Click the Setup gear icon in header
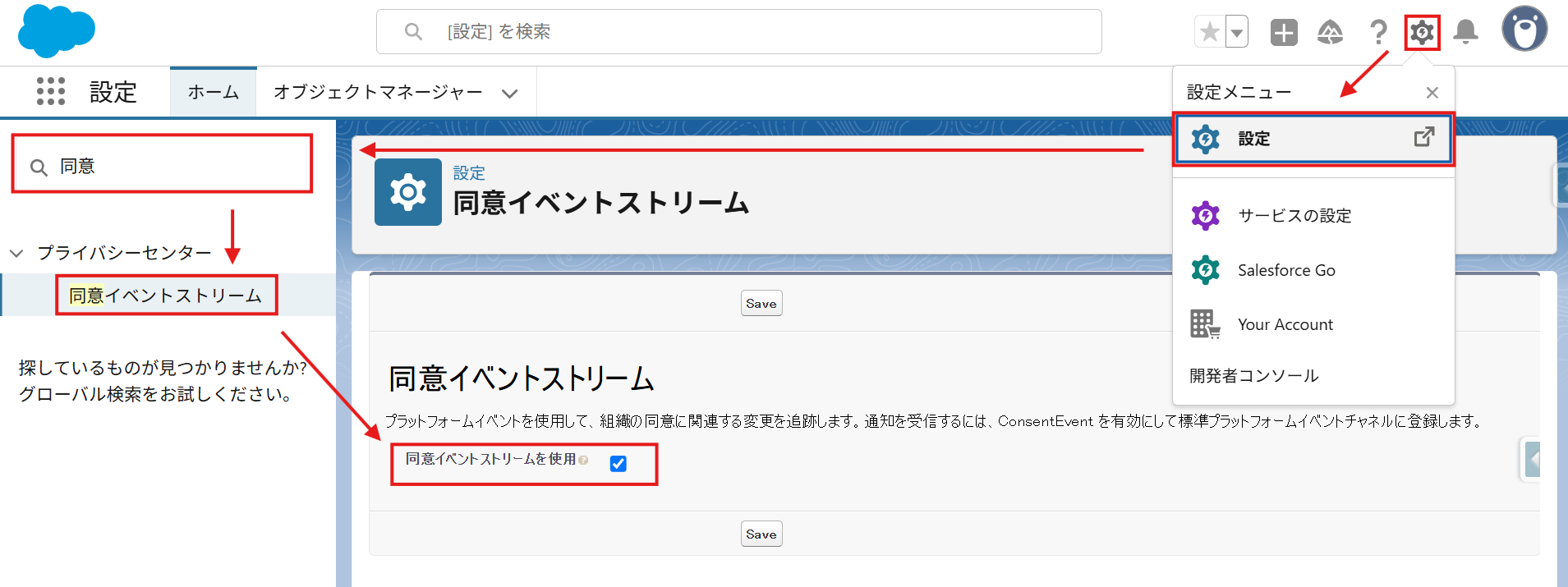 point(1422,32)
